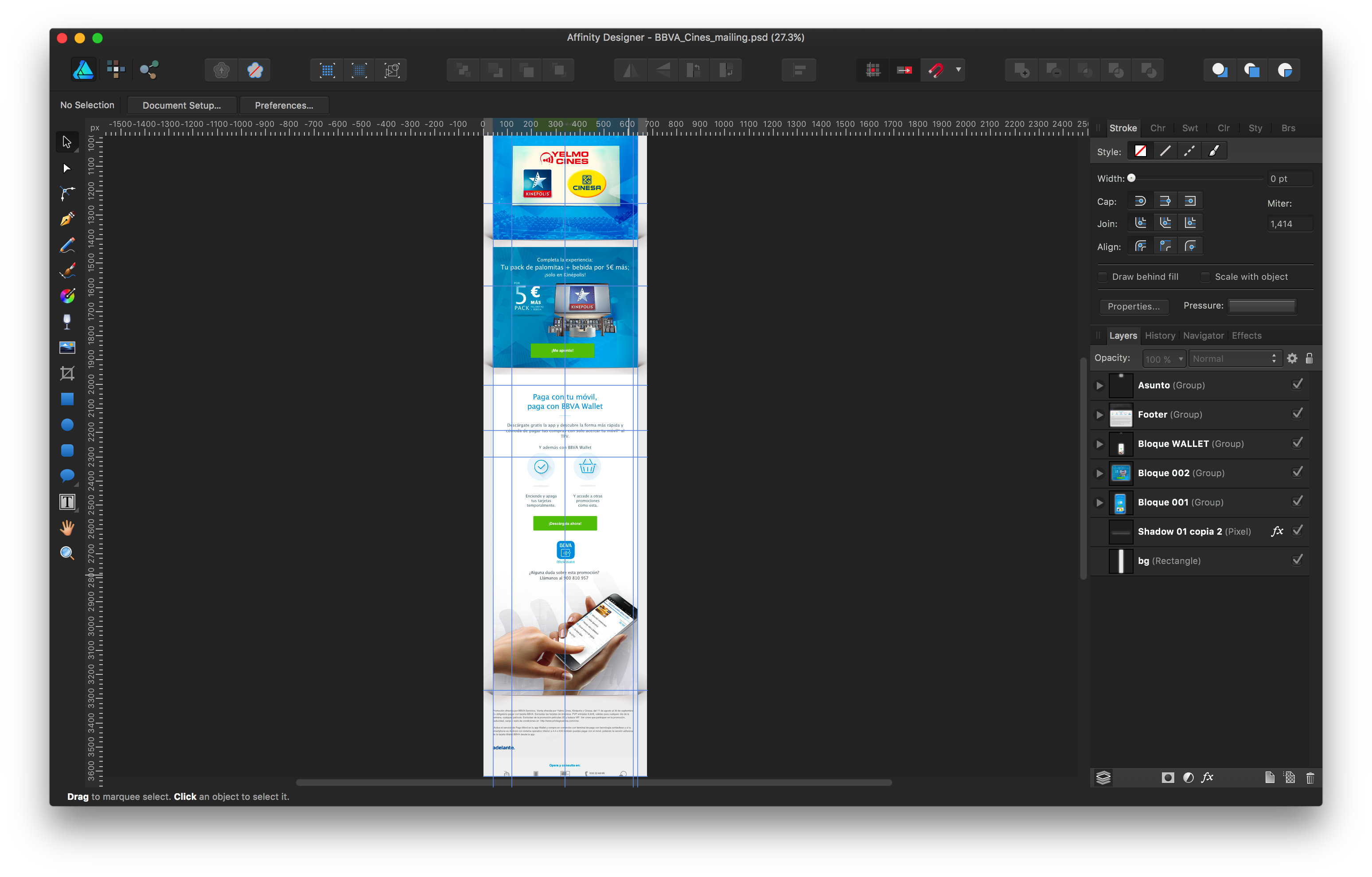Open the Normal blend mode dropdown
This screenshot has height=877, width=1372.
pyautogui.click(x=1235, y=359)
